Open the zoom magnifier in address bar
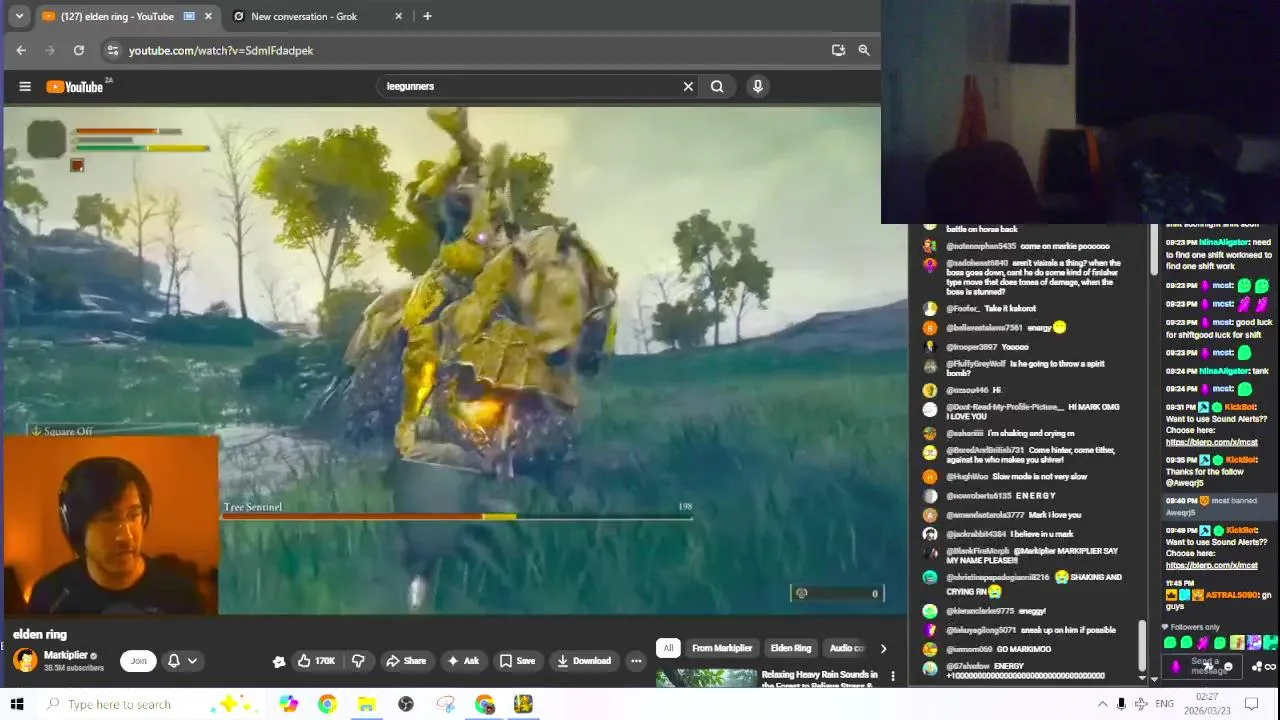 [x=864, y=50]
